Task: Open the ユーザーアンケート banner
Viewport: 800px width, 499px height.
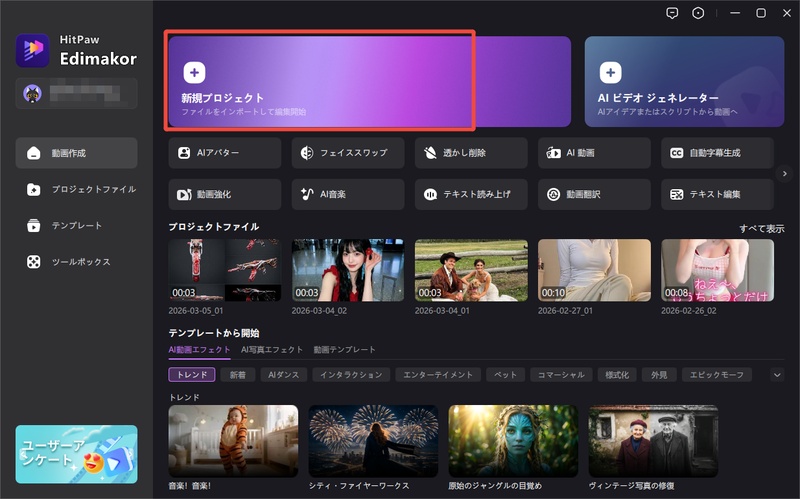Action: (77, 454)
